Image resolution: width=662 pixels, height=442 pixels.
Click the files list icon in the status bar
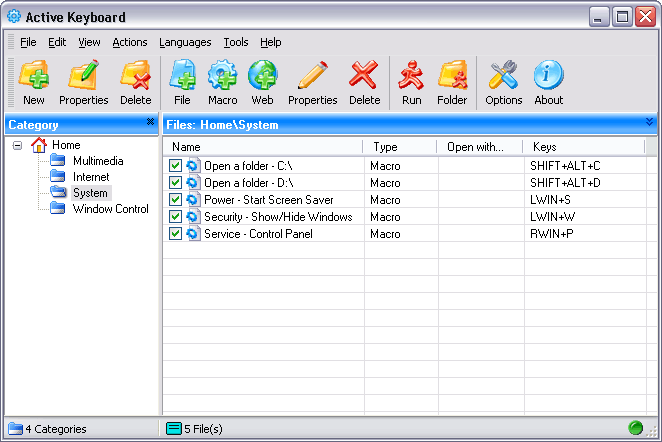click(x=174, y=428)
